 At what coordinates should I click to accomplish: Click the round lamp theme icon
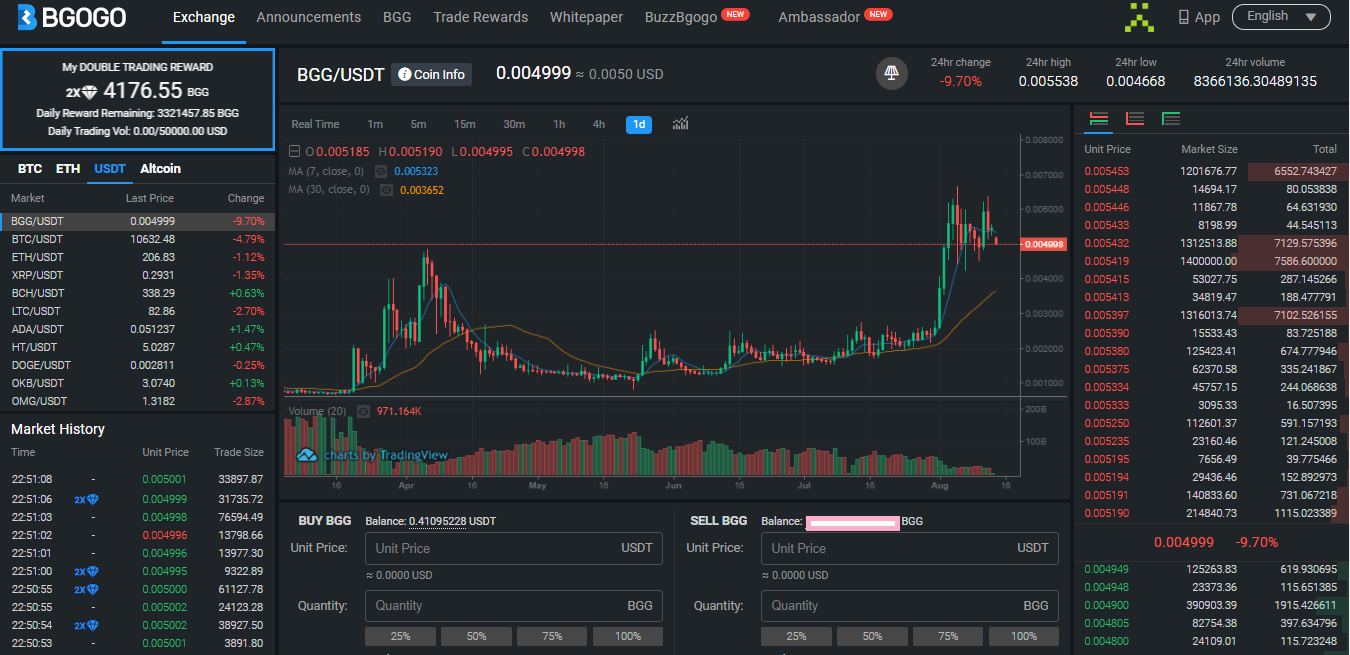[x=891, y=73]
